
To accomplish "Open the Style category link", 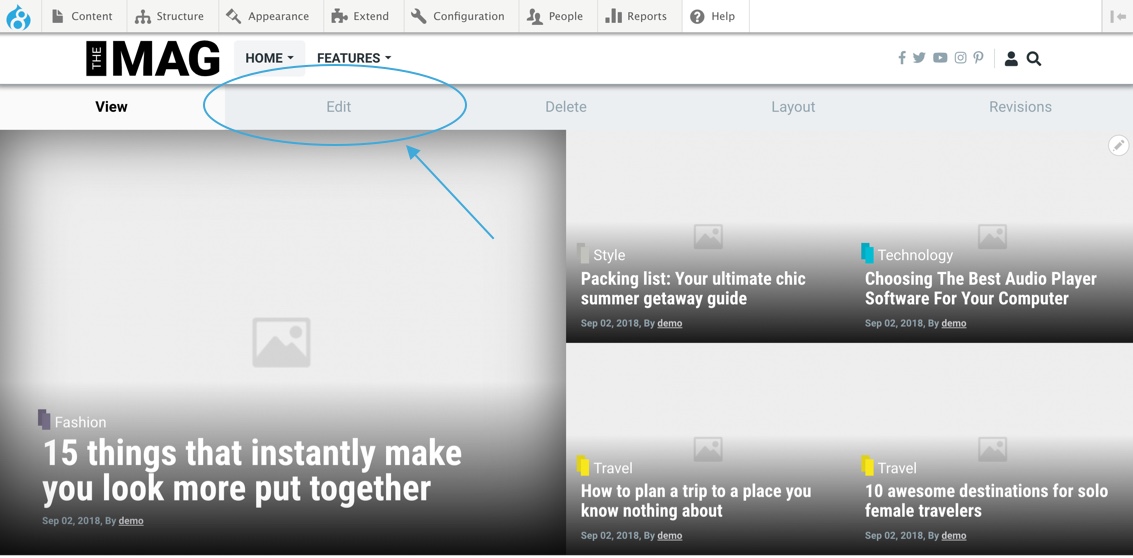I will click(609, 255).
